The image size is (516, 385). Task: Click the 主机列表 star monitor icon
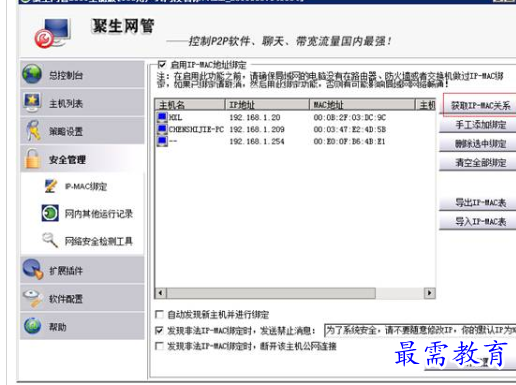pos(32,102)
